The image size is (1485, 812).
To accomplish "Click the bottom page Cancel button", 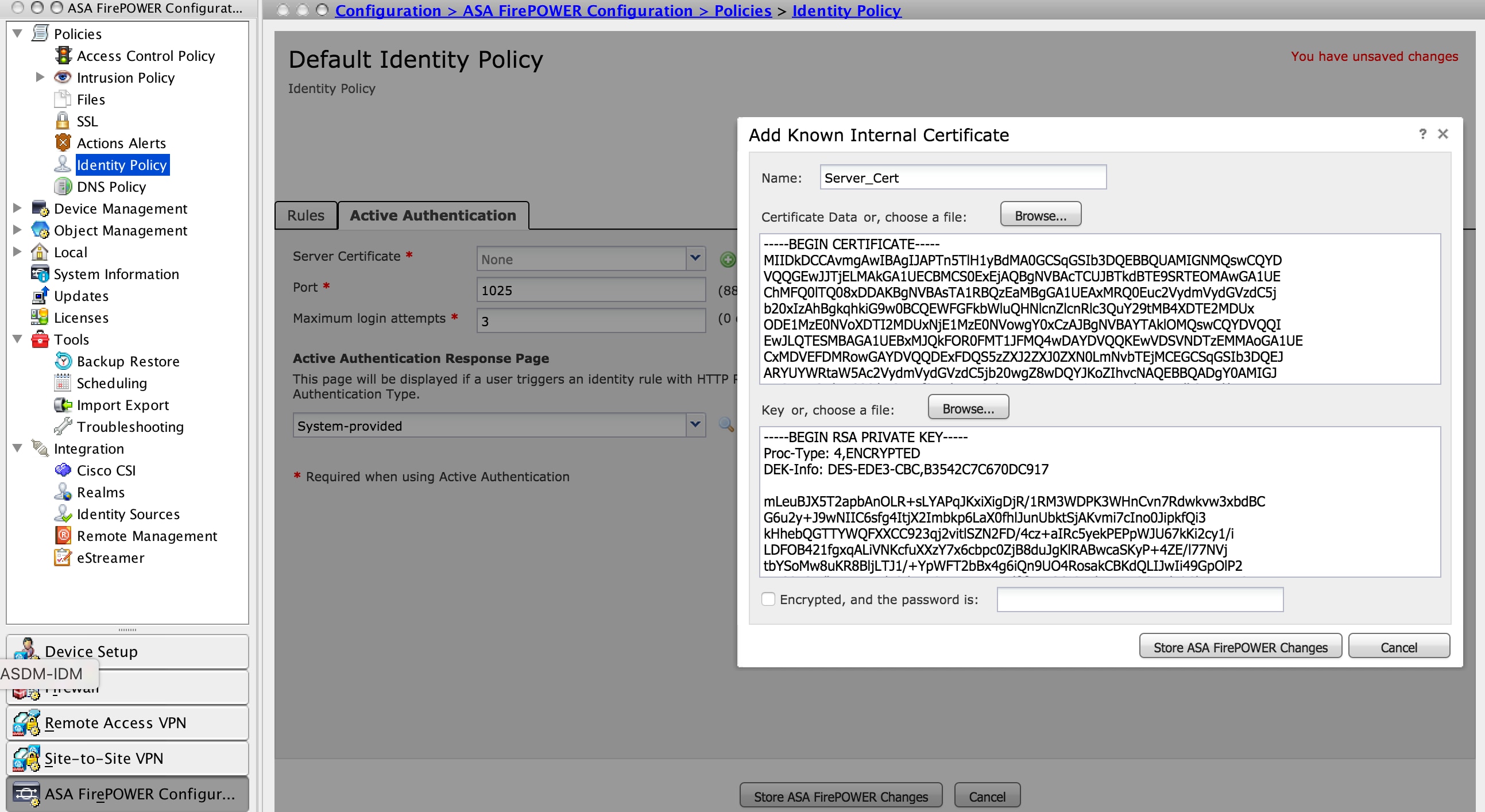I will 987,796.
